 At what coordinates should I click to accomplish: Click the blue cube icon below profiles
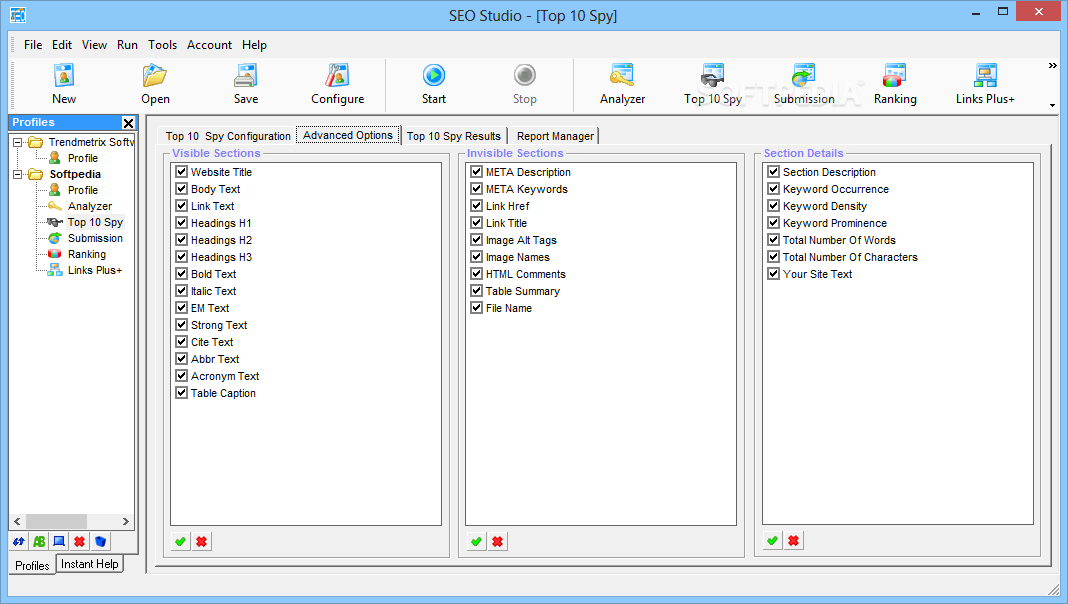(x=100, y=541)
